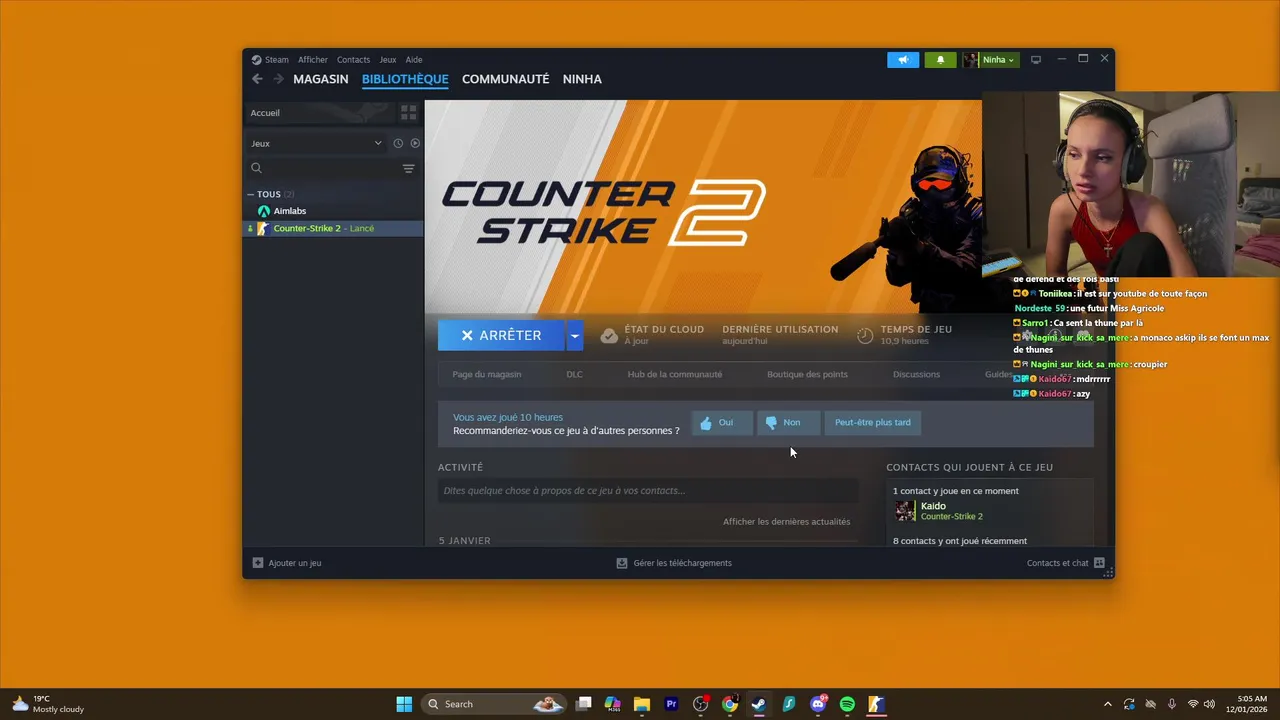Click the downloads manager icon

[x=622, y=563]
